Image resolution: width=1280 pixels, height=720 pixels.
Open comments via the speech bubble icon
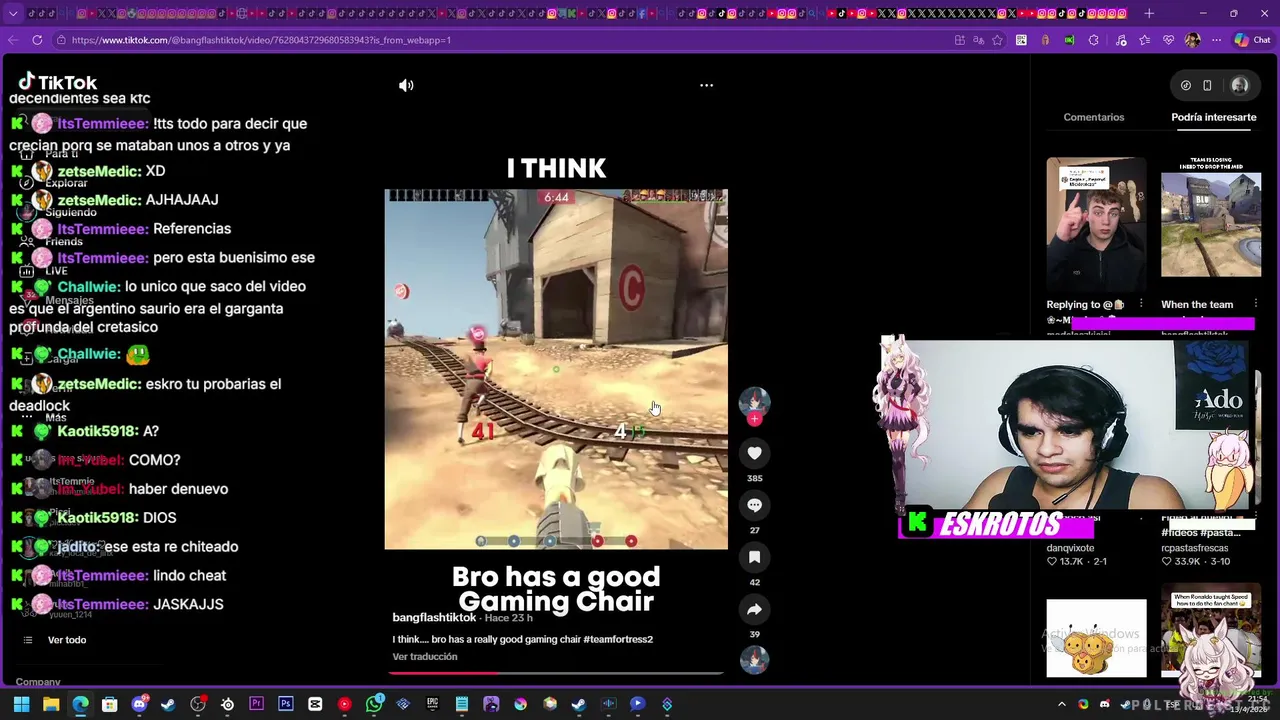click(755, 505)
